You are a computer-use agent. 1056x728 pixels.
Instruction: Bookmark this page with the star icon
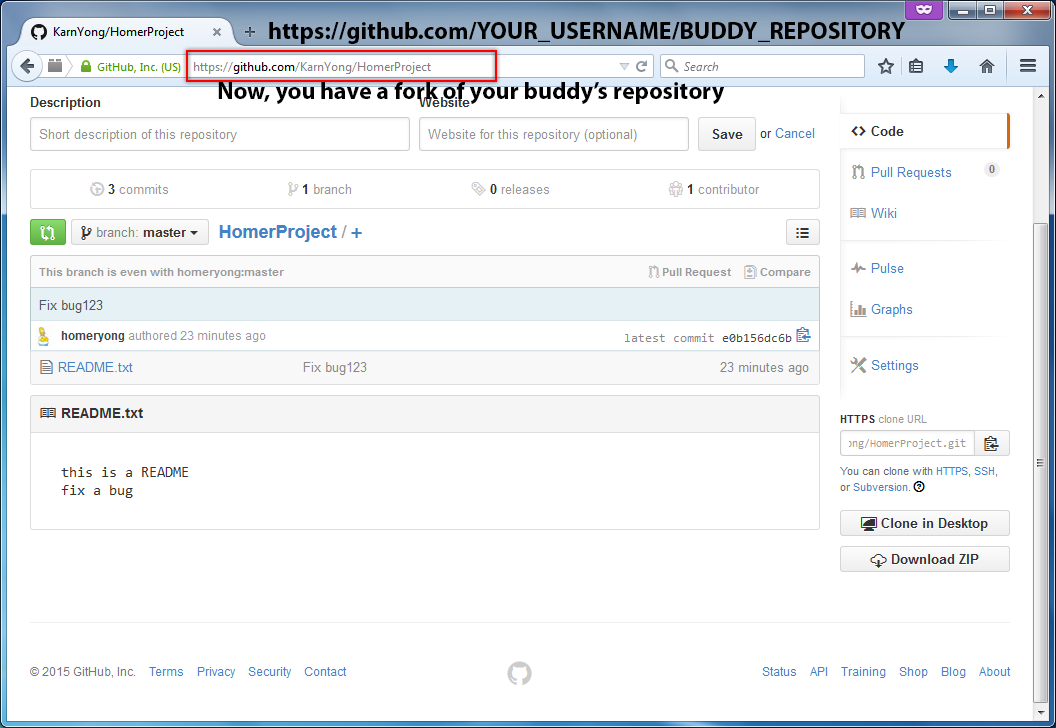click(x=885, y=66)
